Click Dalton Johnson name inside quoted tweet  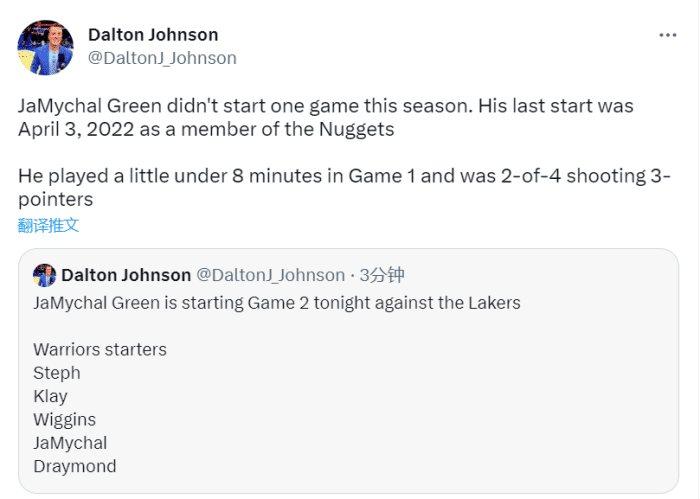(126, 275)
